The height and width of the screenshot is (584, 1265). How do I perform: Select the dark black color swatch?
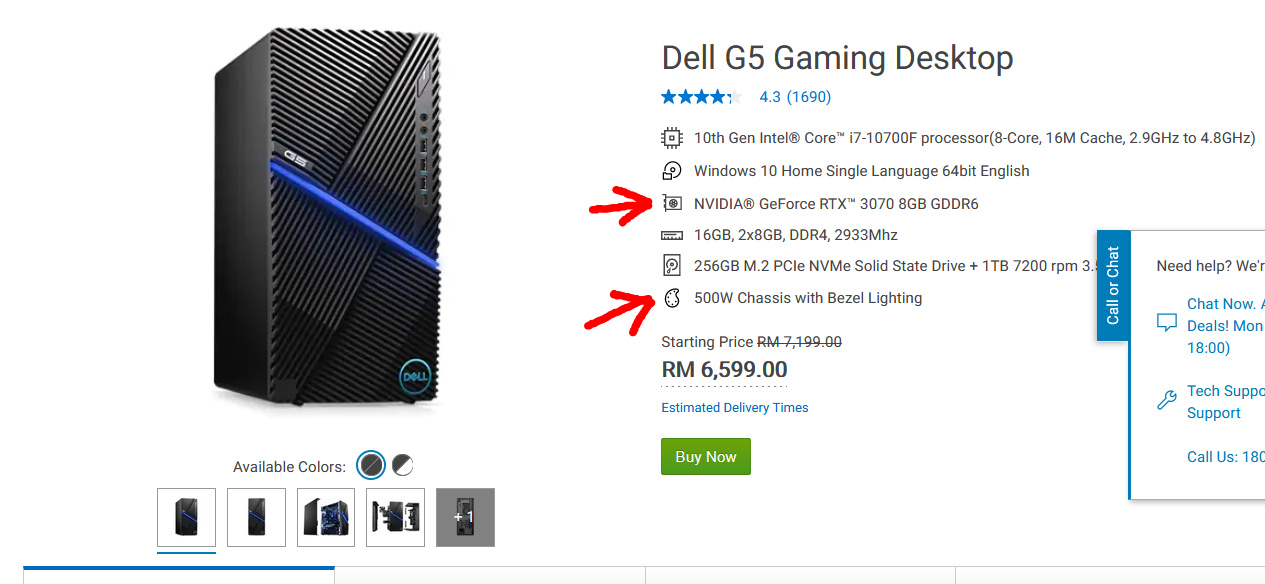pos(371,465)
